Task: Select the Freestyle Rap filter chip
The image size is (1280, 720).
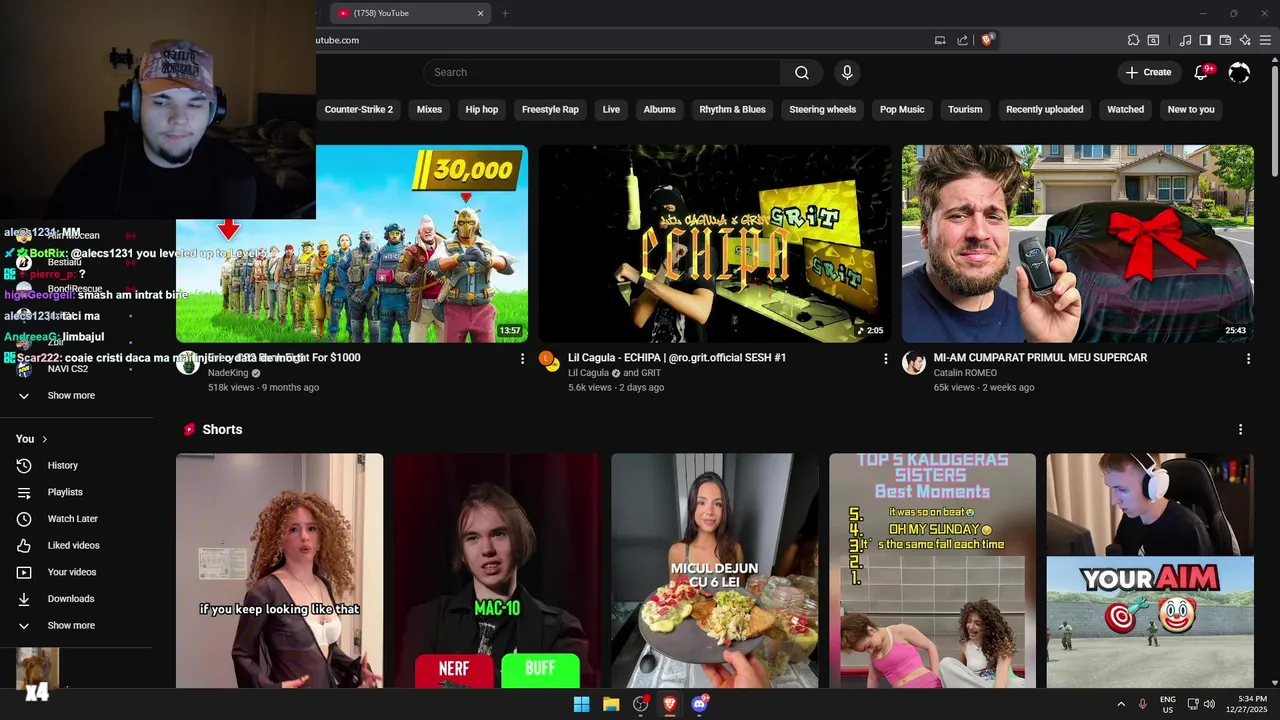Action: (x=550, y=109)
